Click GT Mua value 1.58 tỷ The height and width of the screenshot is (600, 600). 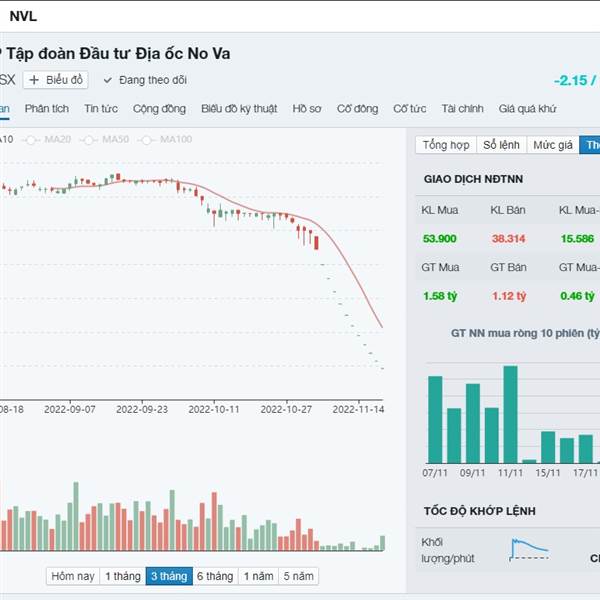point(440,296)
